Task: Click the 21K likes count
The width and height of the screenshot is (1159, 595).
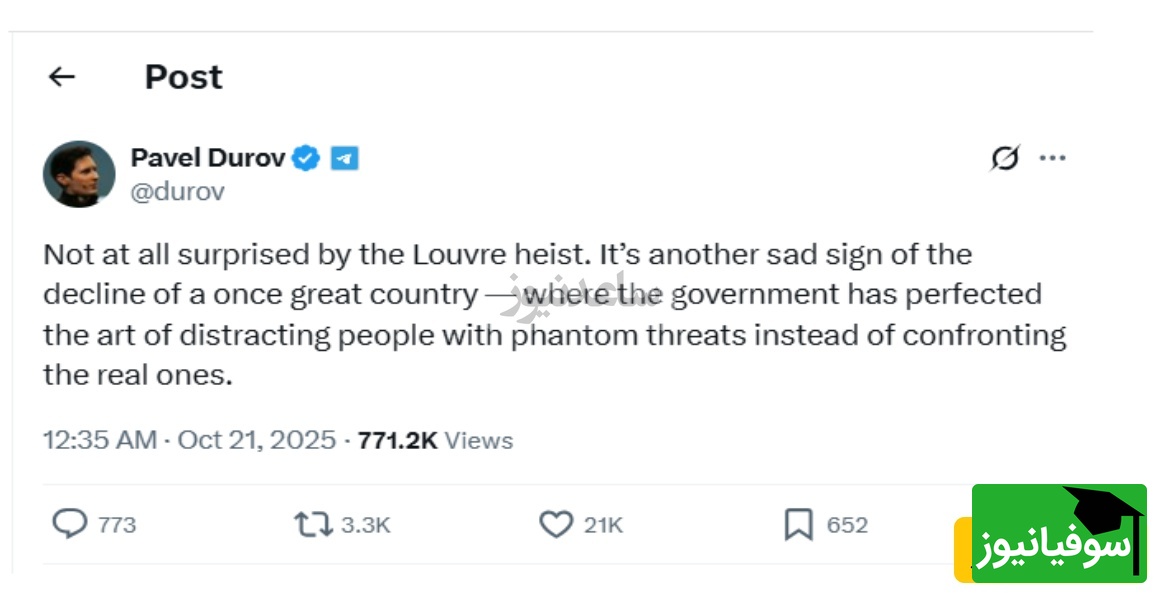Action: coord(604,525)
